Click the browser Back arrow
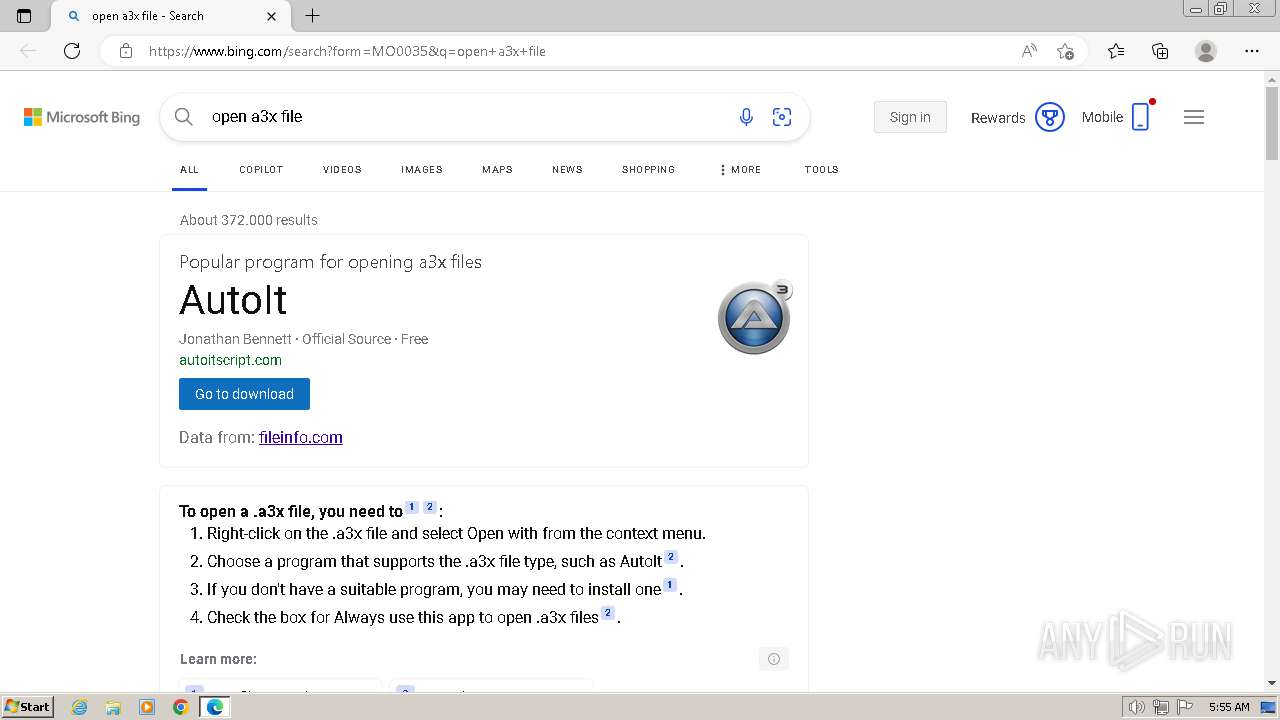Image resolution: width=1280 pixels, height=720 pixels. (x=28, y=51)
